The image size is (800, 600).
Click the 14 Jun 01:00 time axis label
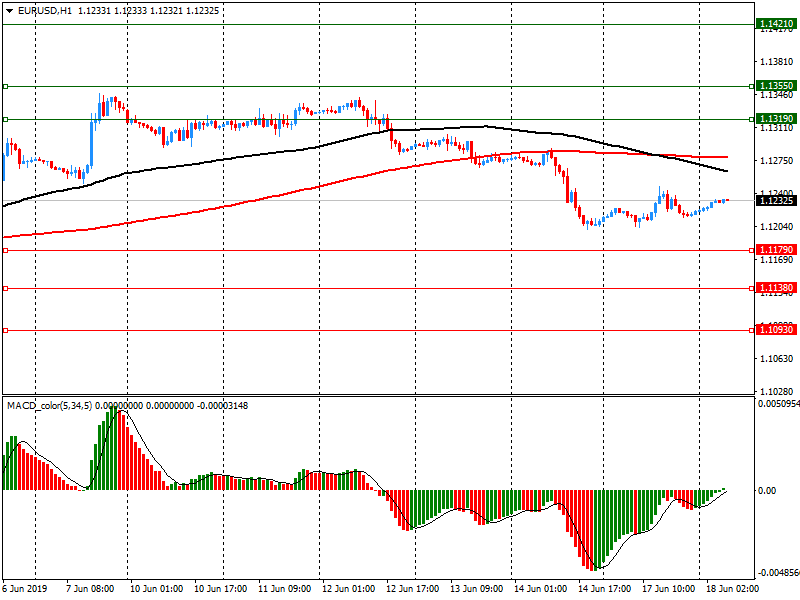click(540, 588)
